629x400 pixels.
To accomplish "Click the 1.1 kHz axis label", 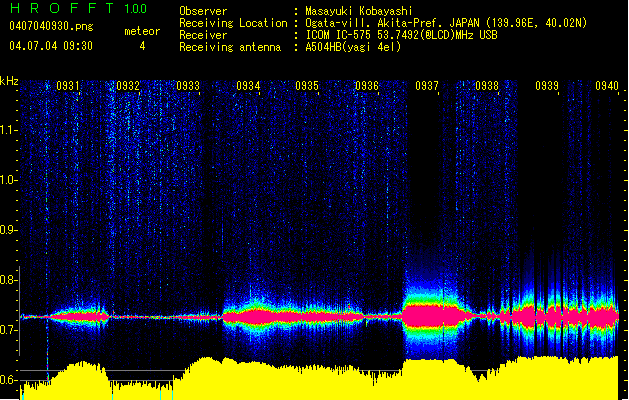I will pos(9,130).
